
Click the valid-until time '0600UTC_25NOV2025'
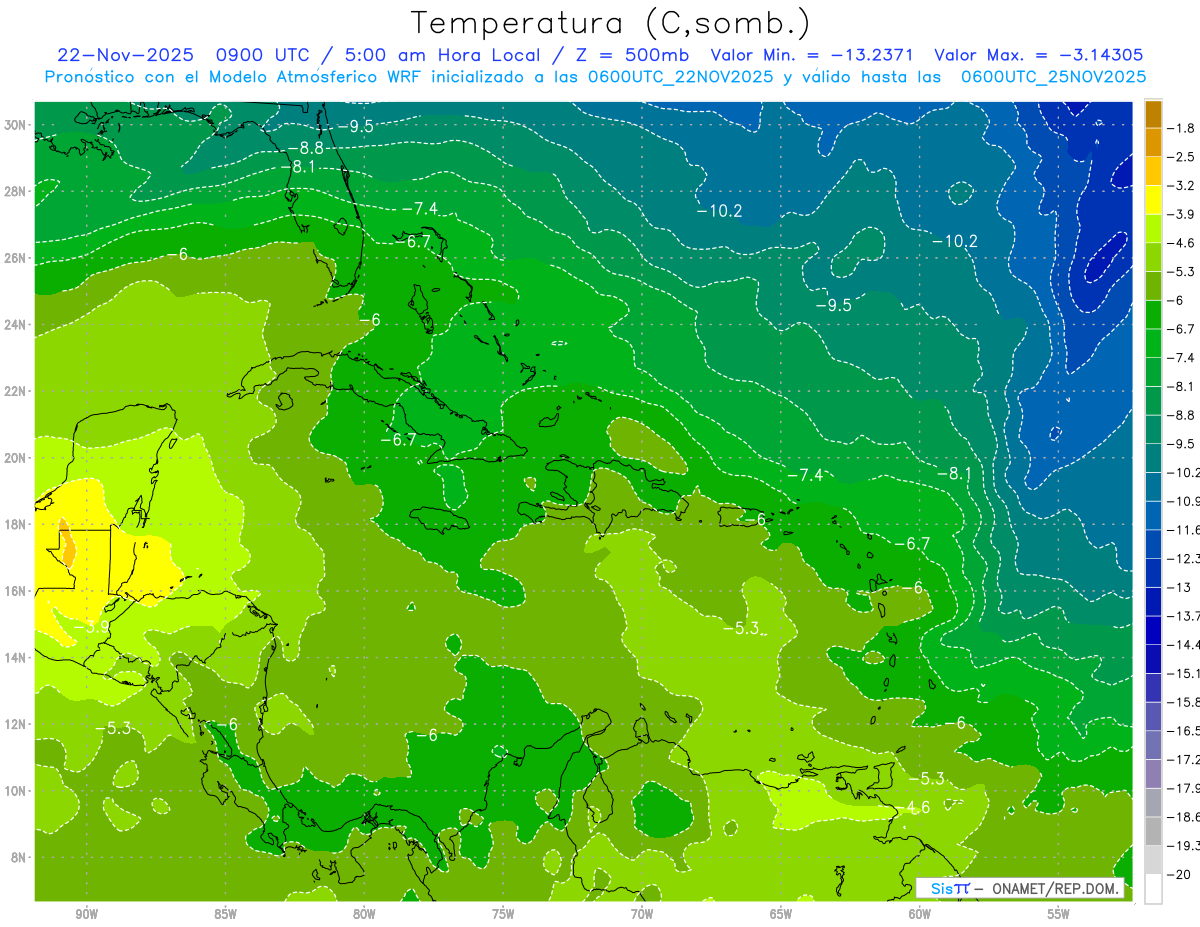1053,77
